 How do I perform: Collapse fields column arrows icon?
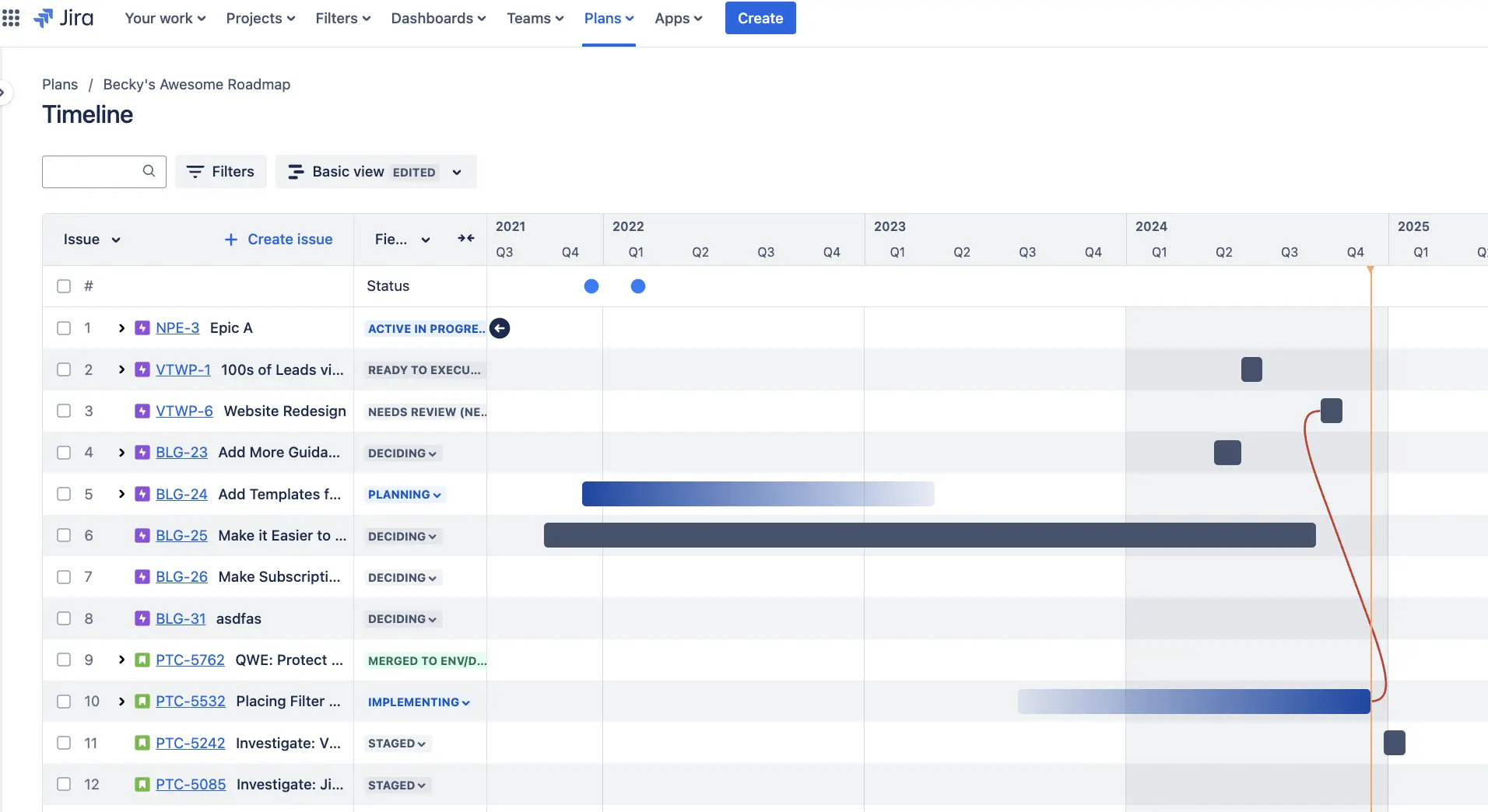point(466,239)
